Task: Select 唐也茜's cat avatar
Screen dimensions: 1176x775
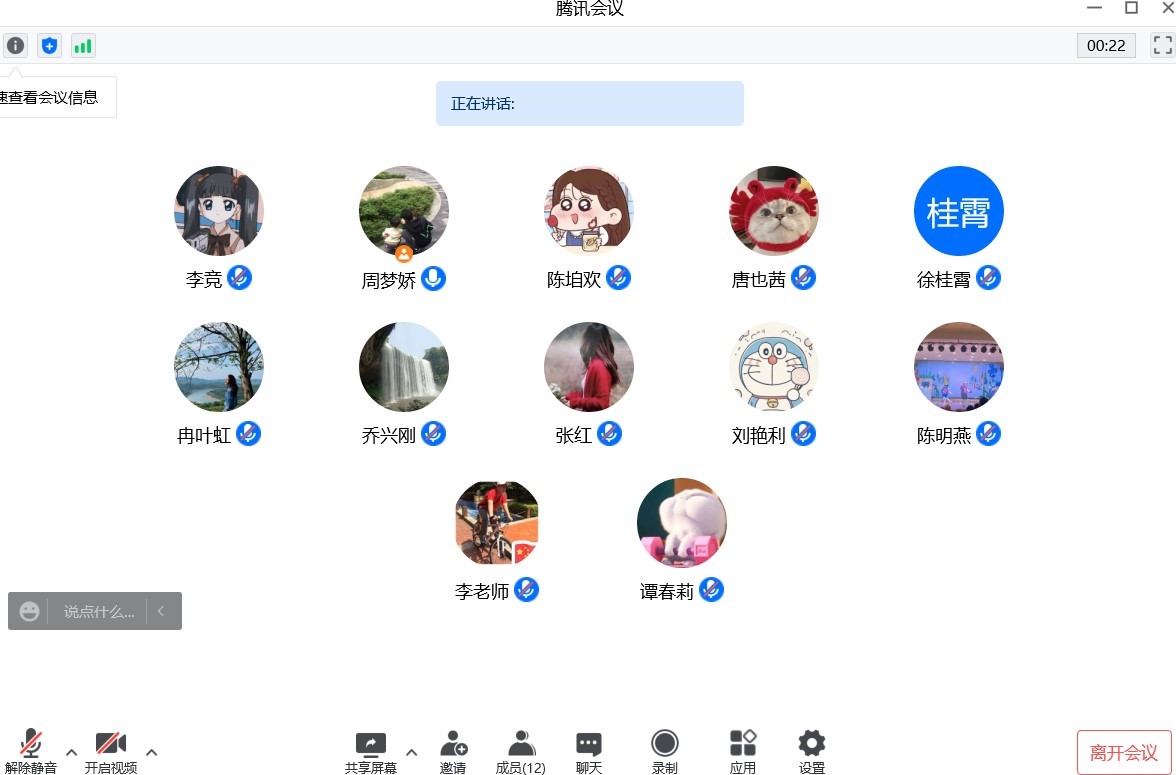Action: click(x=773, y=211)
